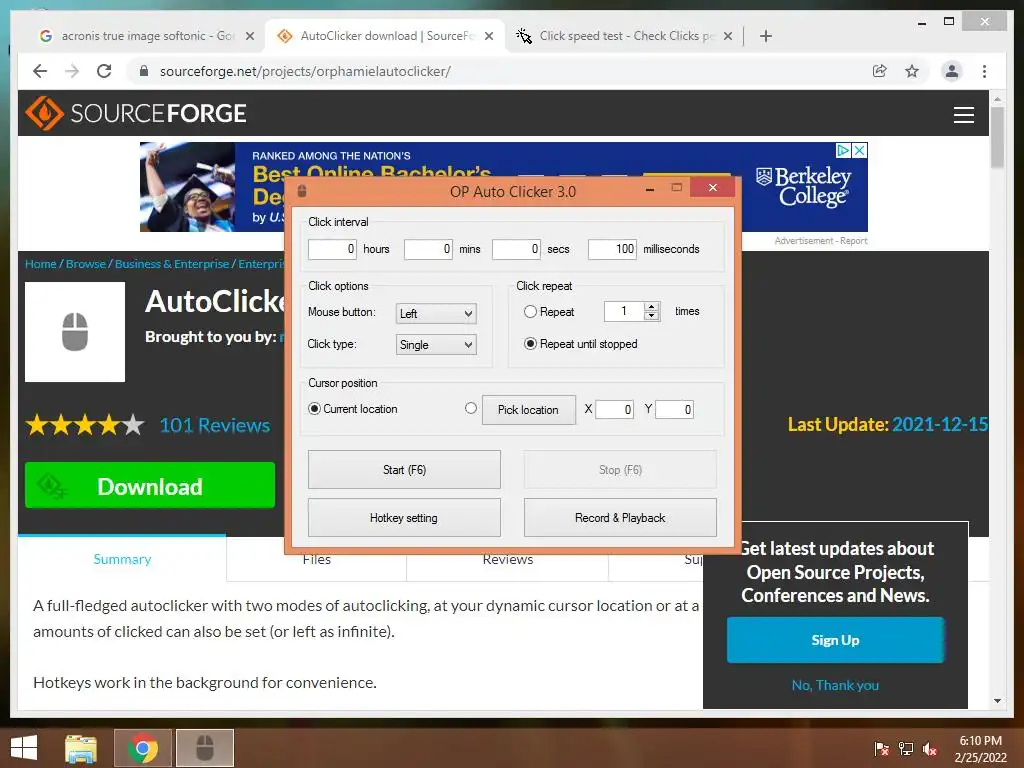This screenshot has height=768, width=1024.
Task: Select Repeat until stopped option
Action: pos(530,344)
